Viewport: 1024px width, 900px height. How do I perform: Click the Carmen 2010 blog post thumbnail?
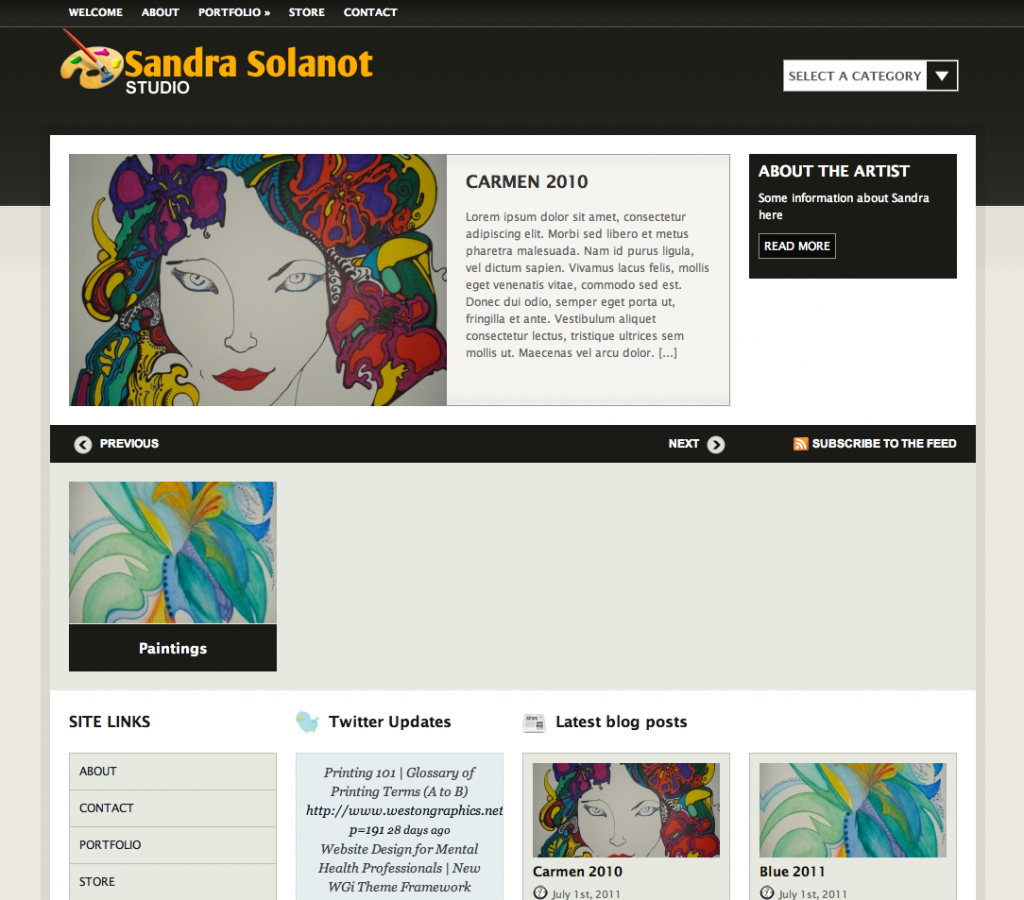coord(626,810)
